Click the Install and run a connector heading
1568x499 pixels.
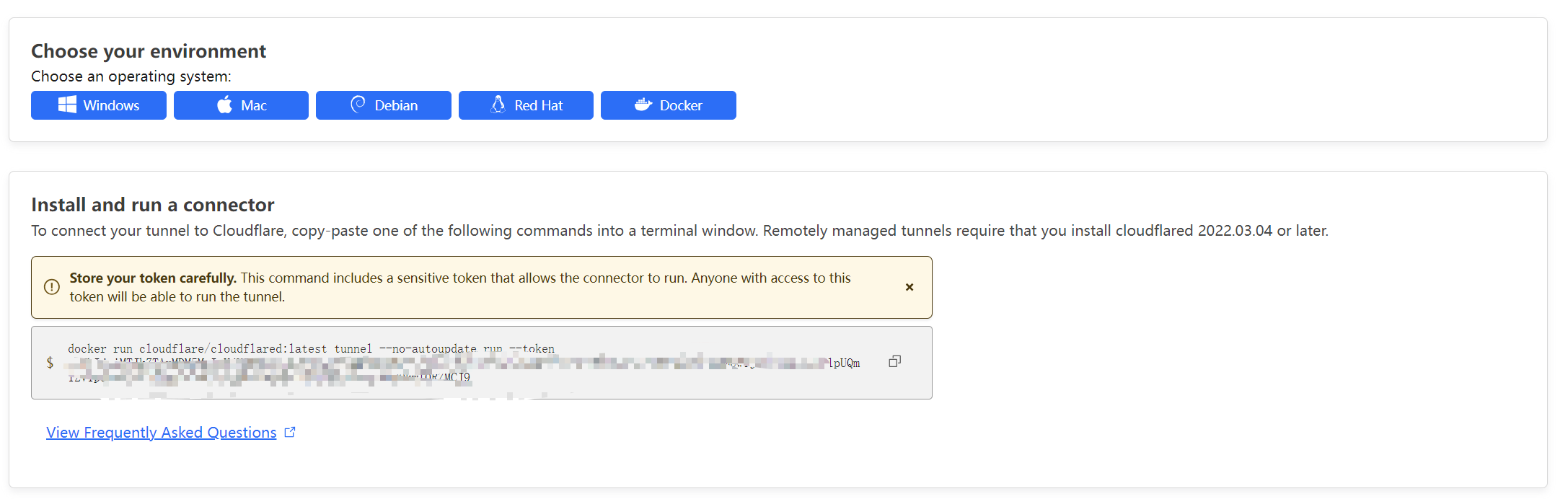click(153, 205)
